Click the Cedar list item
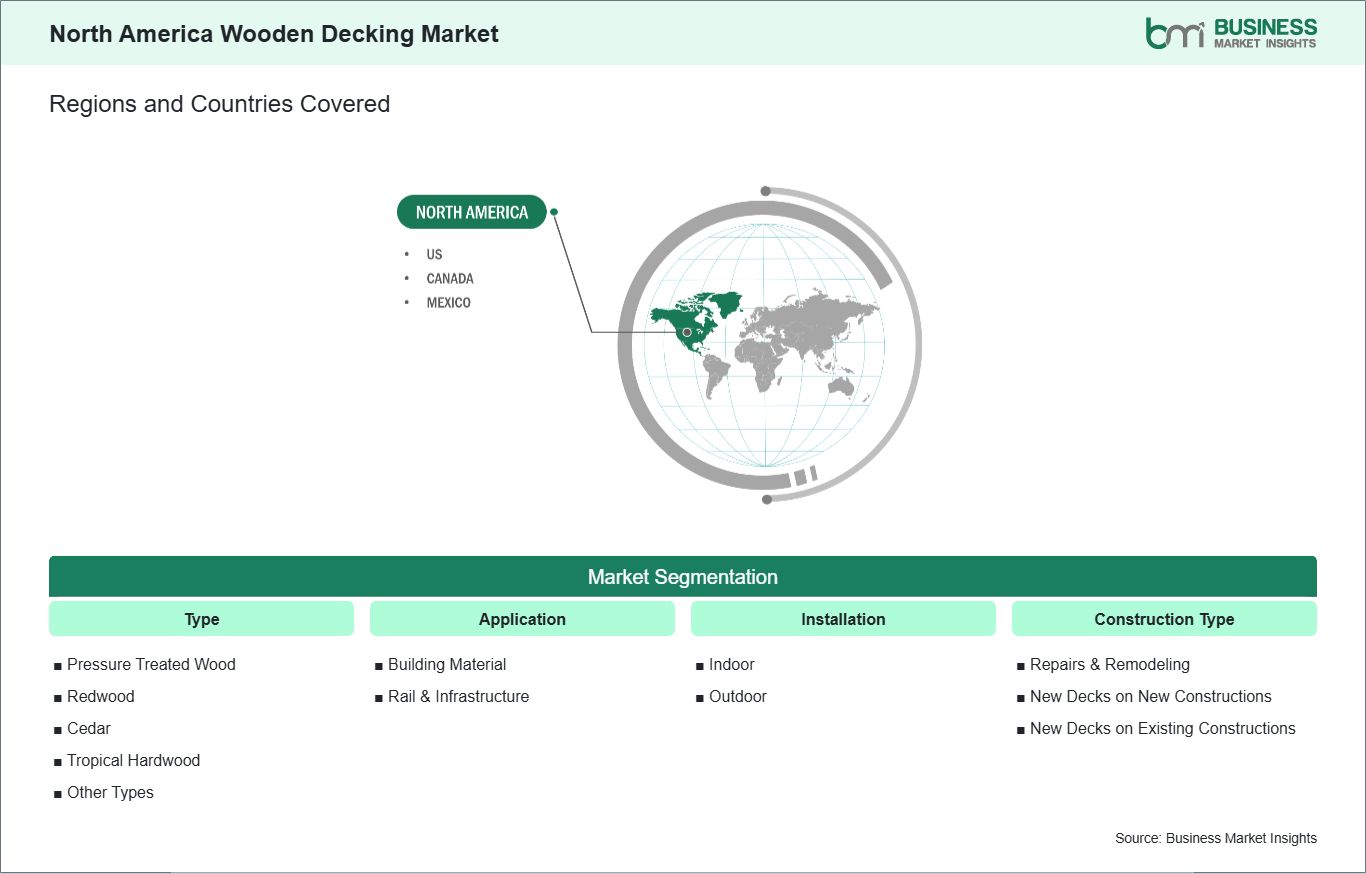1366x874 pixels. pos(89,728)
